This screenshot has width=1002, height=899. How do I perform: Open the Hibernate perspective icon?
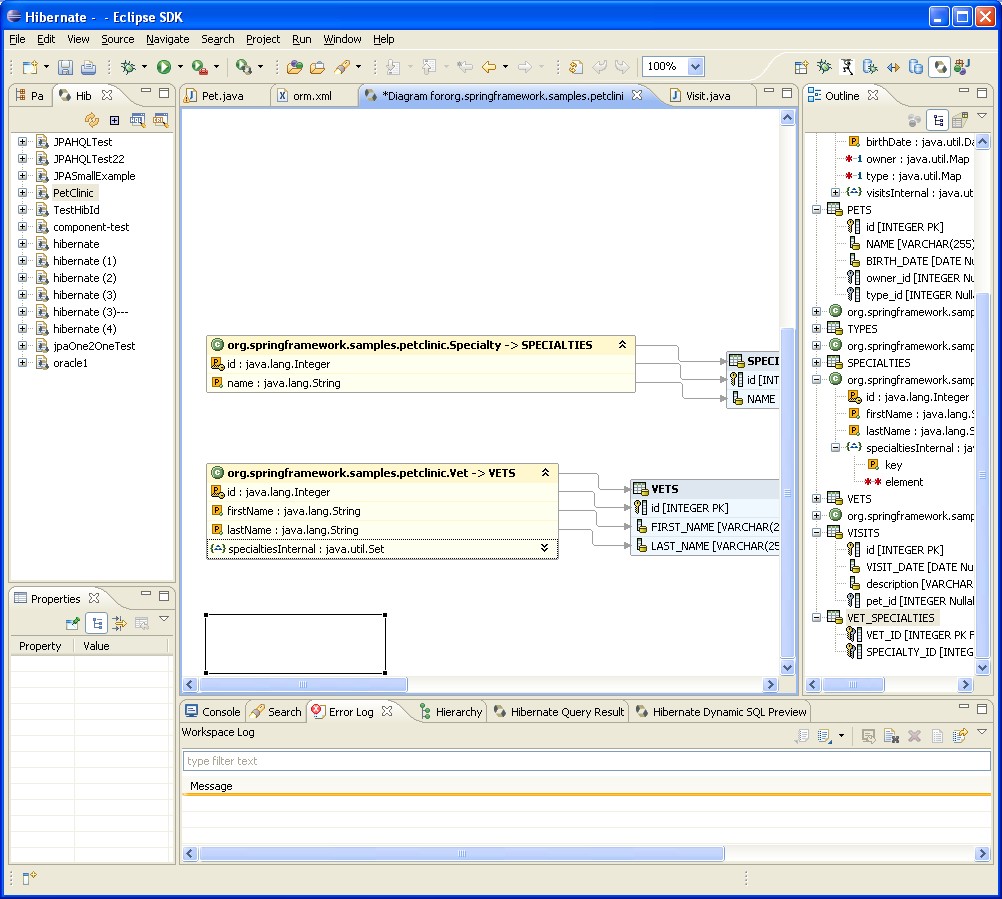[x=939, y=67]
